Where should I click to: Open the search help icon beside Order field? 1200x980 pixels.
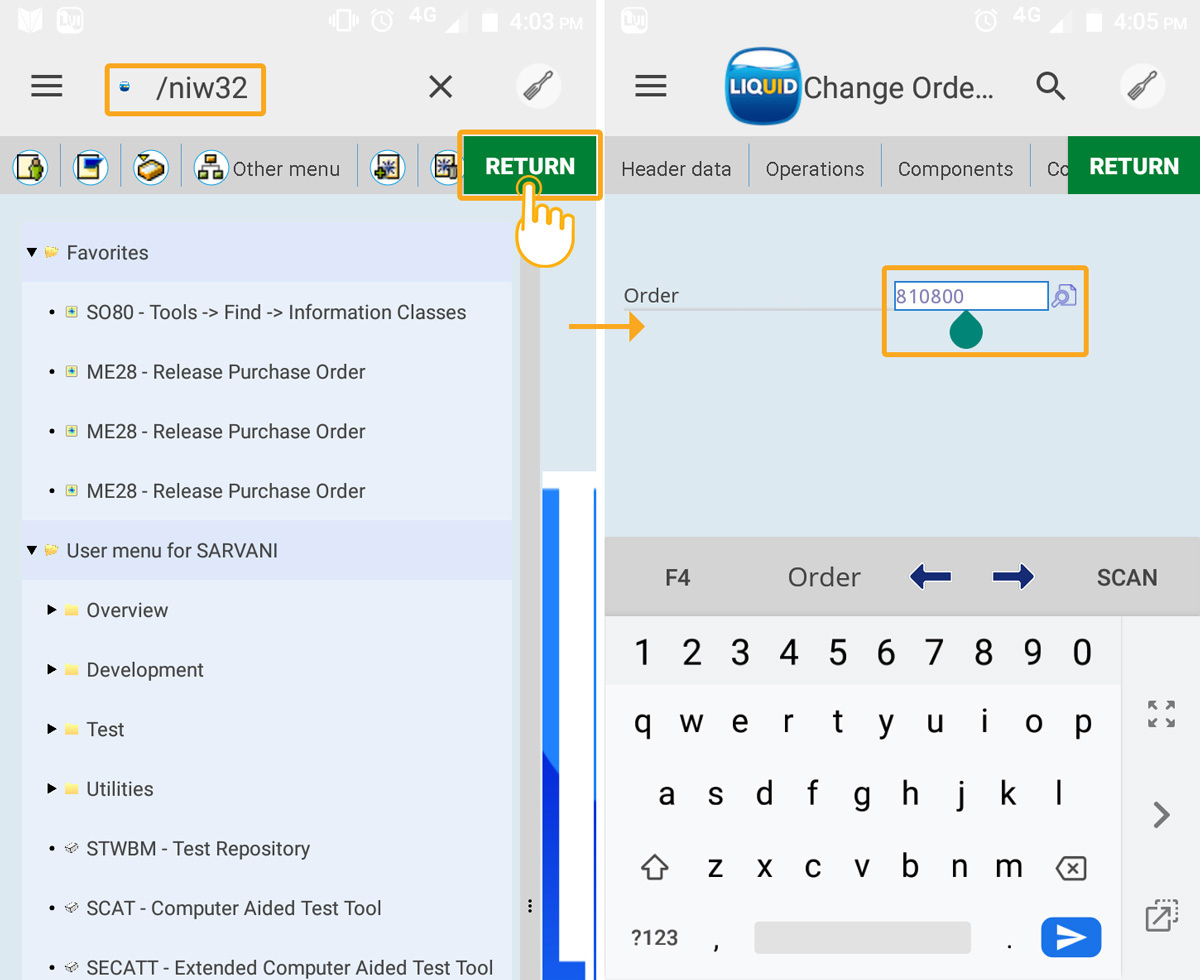click(x=1064, y=296)
